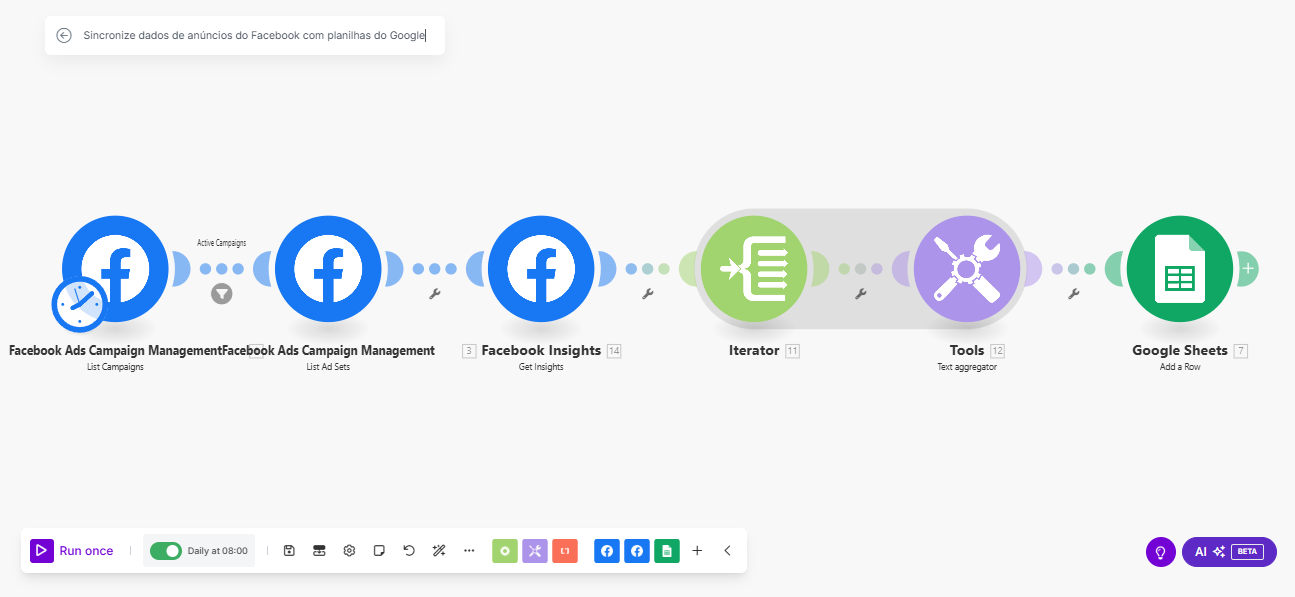Collapse the bottom toolbar with the chevron
The height and width of the screenshot is (597, 1295).
[x=727, y=551]
